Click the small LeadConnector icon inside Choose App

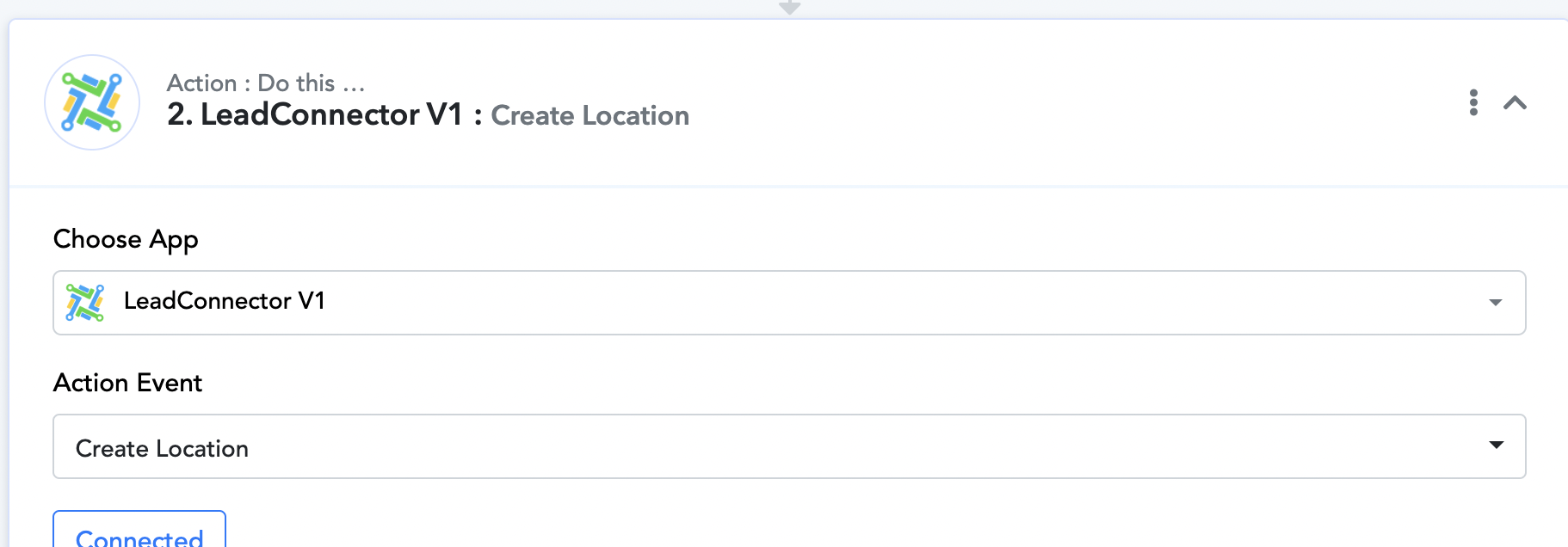pos(85,303)
